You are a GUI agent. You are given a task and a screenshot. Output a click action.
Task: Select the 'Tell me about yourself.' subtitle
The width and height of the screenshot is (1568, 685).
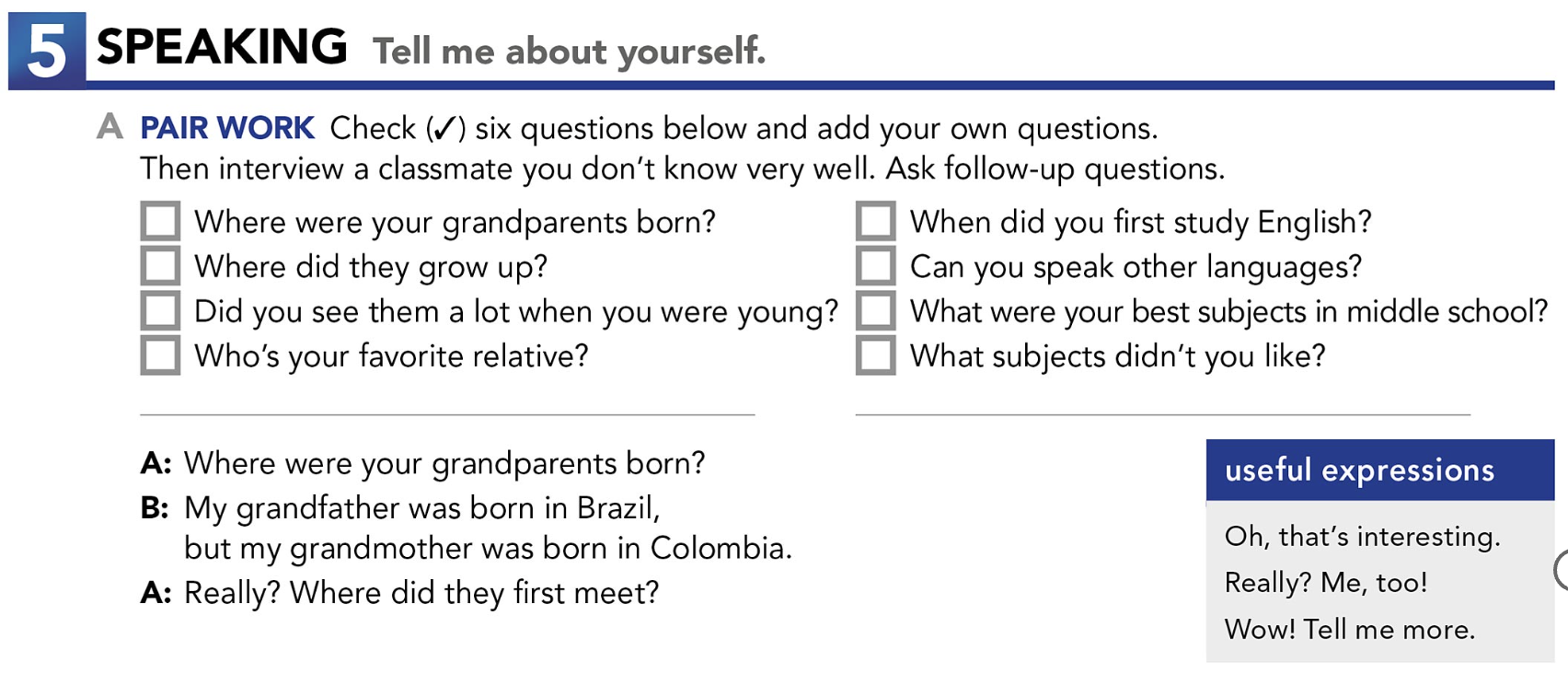[569, 52]
